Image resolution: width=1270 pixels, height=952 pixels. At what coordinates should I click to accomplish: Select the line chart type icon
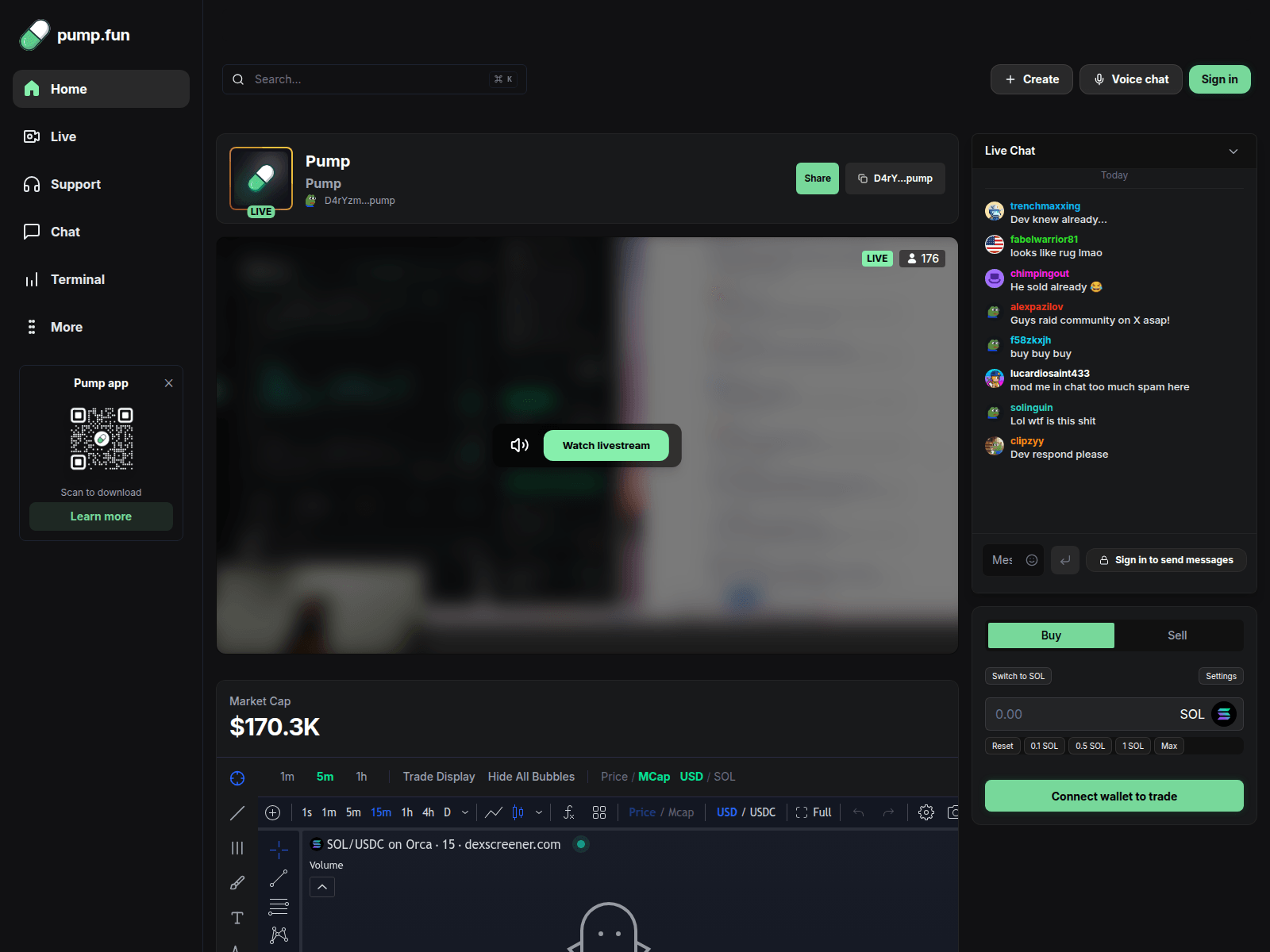pyautogui.click(x=494, y=812)
